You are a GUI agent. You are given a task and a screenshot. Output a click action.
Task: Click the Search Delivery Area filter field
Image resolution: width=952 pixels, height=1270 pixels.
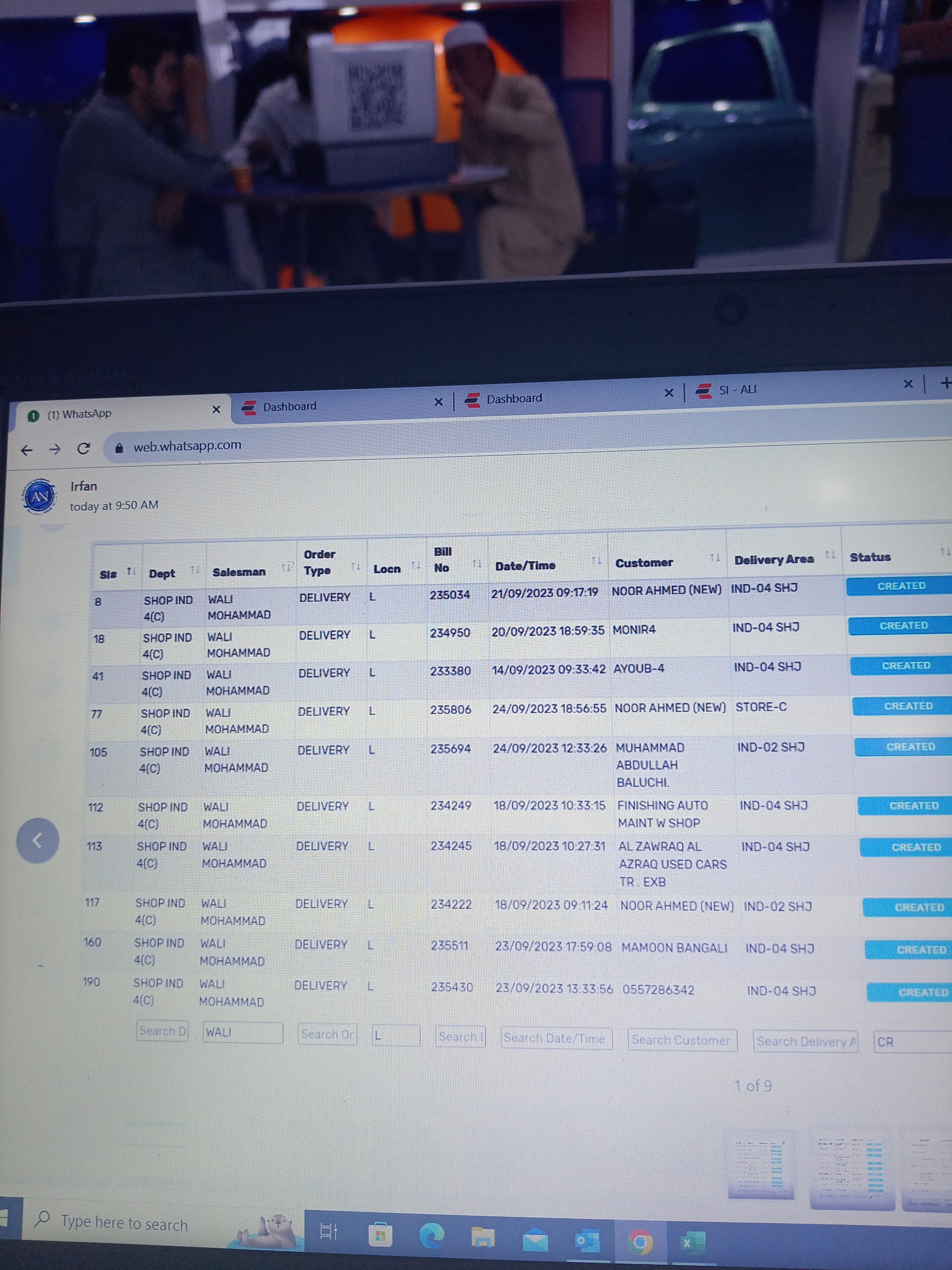point(806,1041)
